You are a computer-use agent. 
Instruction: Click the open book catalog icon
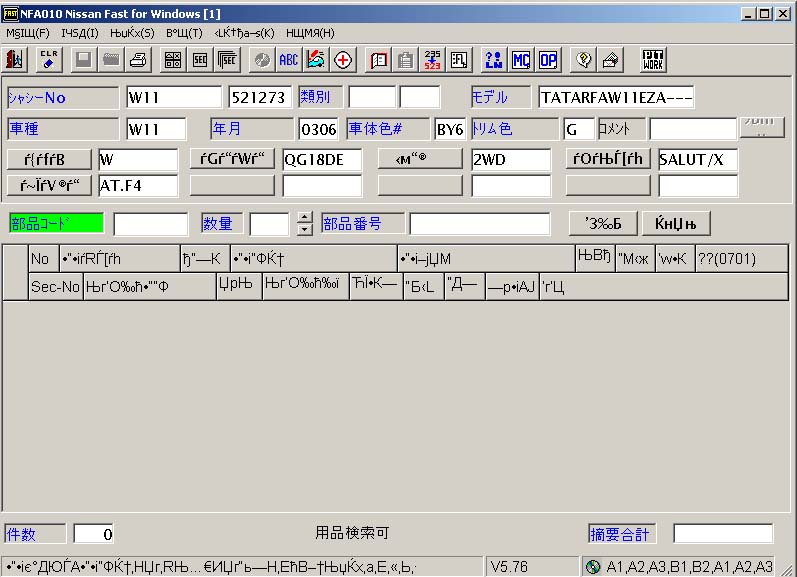point(379,60)
